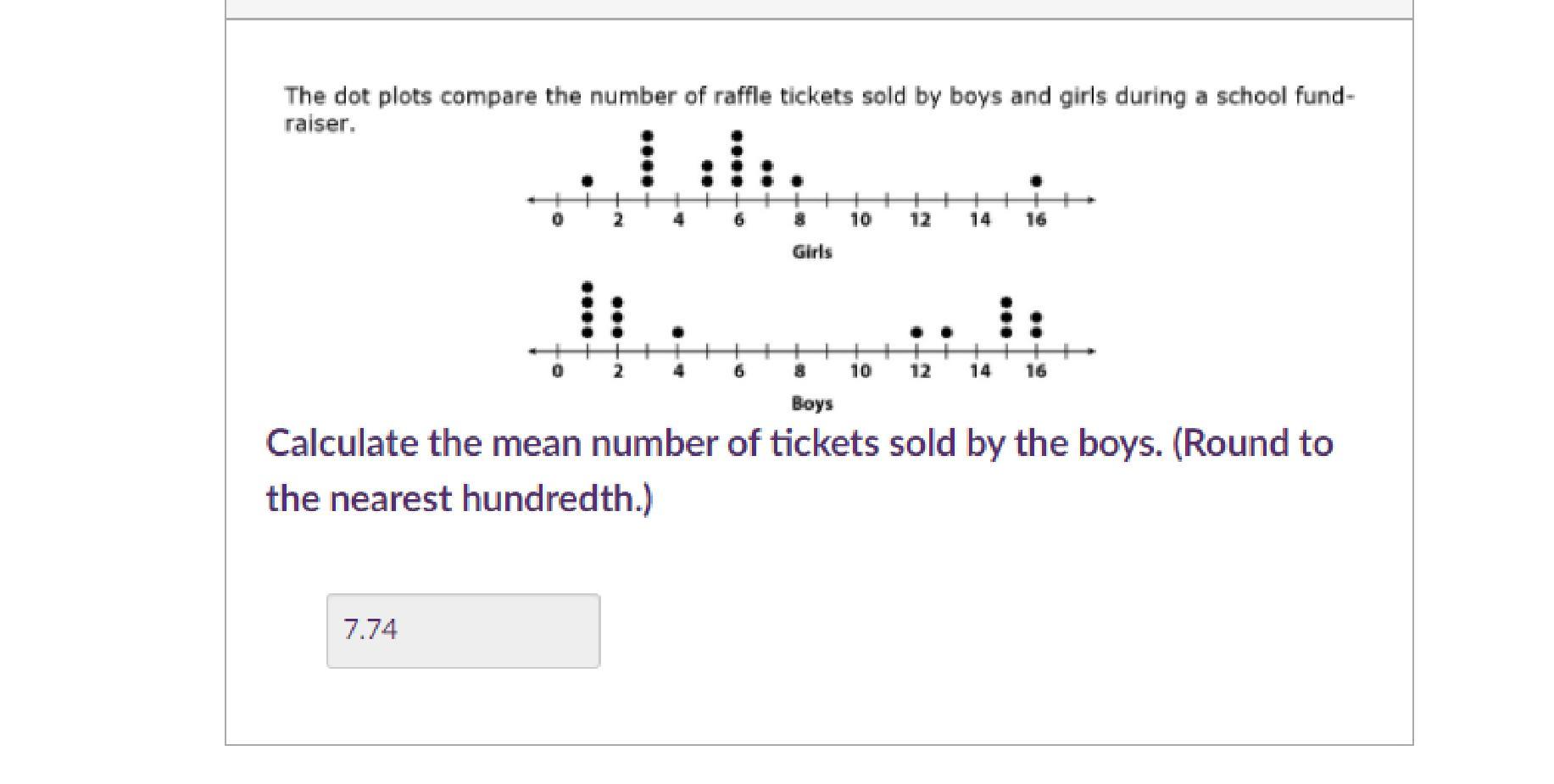
Task: Click the 10 tick label on Girls axis
Action: 860,220
